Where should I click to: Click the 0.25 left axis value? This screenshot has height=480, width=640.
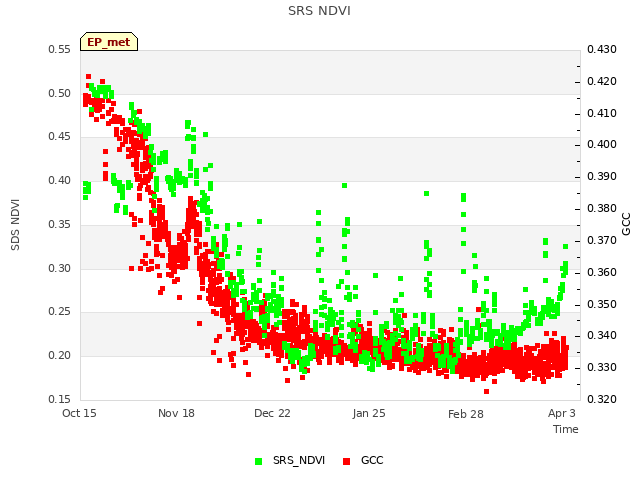[x=60, y=311]
